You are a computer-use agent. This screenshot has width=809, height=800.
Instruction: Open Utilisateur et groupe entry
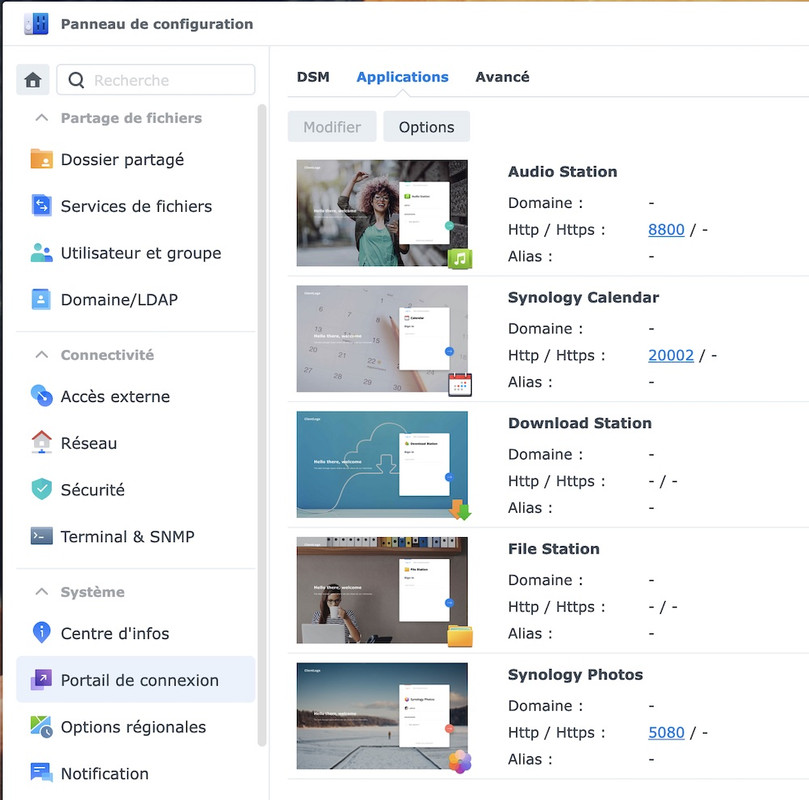coord(136,253)
